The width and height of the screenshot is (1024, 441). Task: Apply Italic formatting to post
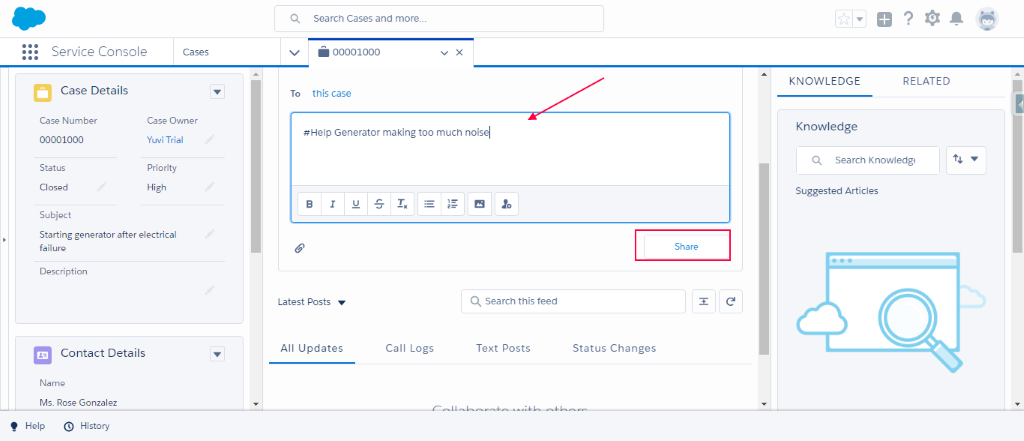332,204
